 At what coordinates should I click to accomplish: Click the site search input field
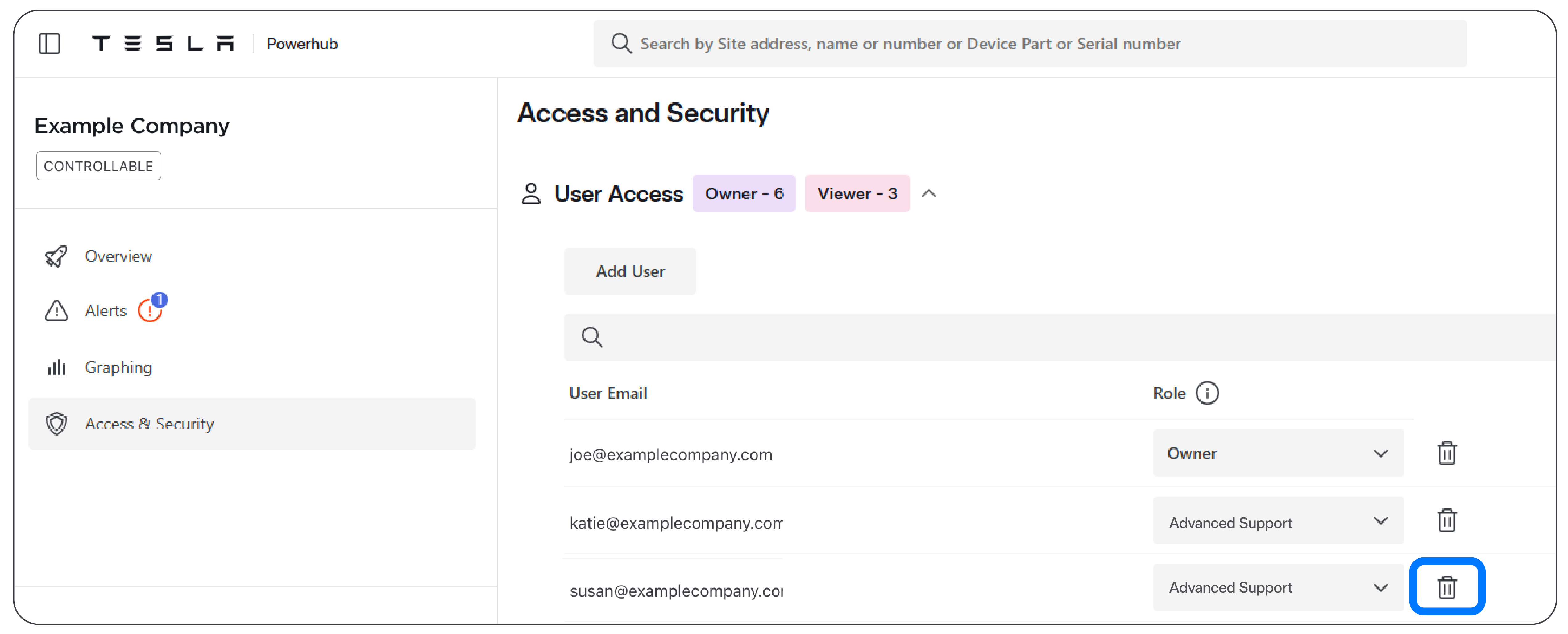click(1030, 44)
